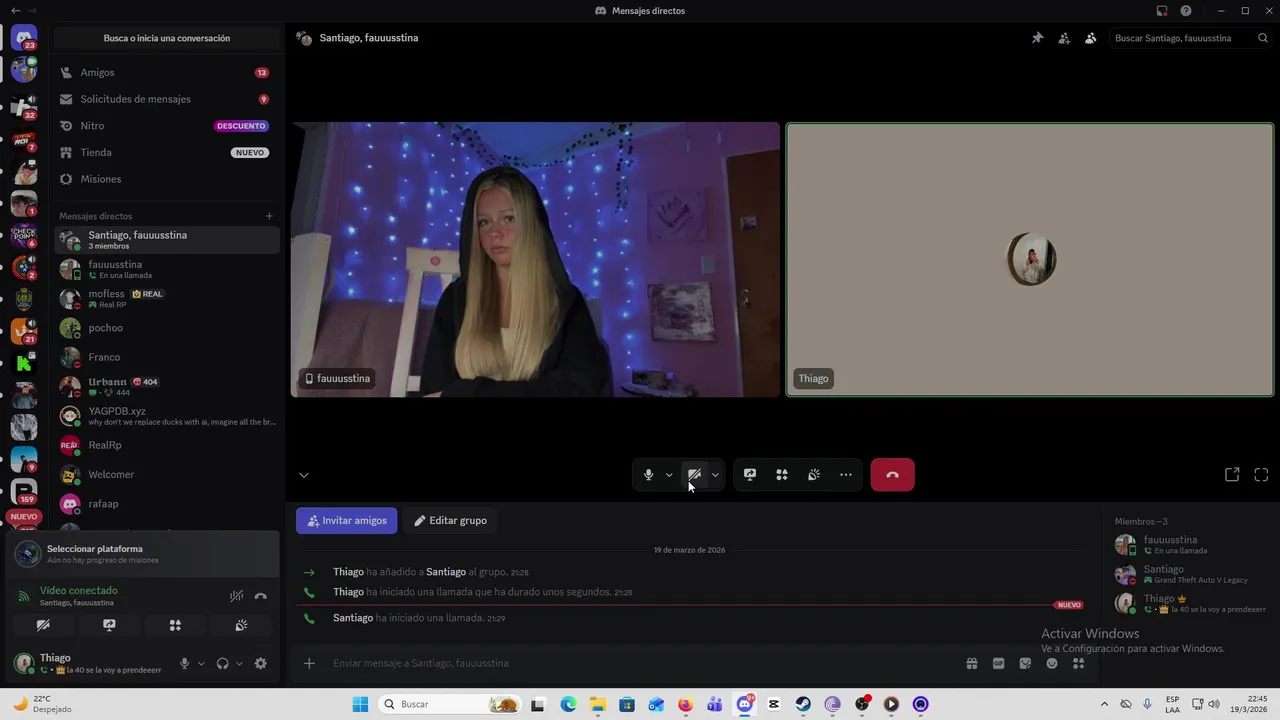Click Seleccionar plataforma quest card
The image size is (1280, 720).
[x=143, y=554]
